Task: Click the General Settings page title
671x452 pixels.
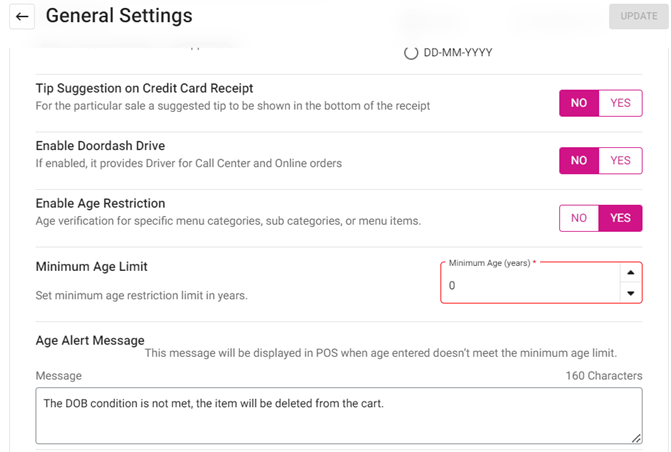Action: point(119,16)
